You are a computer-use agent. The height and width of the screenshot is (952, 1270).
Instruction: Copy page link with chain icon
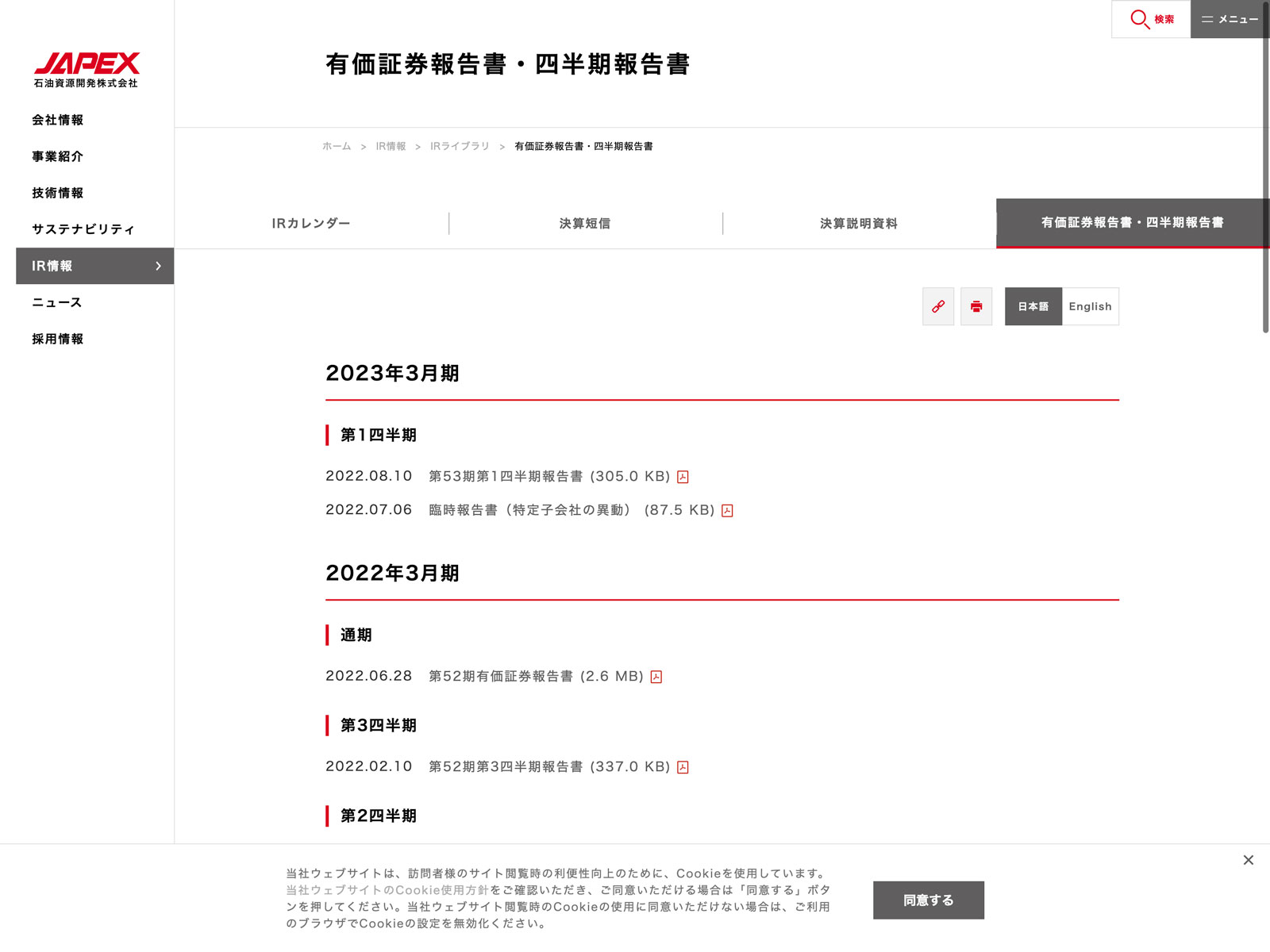(x=938, y=306)
